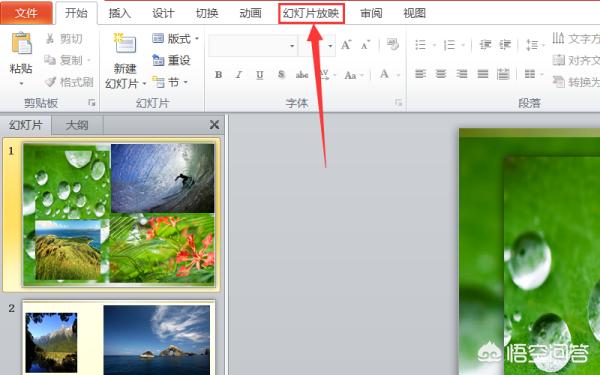The image size is (600, 375).
Task: Open the 视图 ribbon tab
Action: (414, 13)
